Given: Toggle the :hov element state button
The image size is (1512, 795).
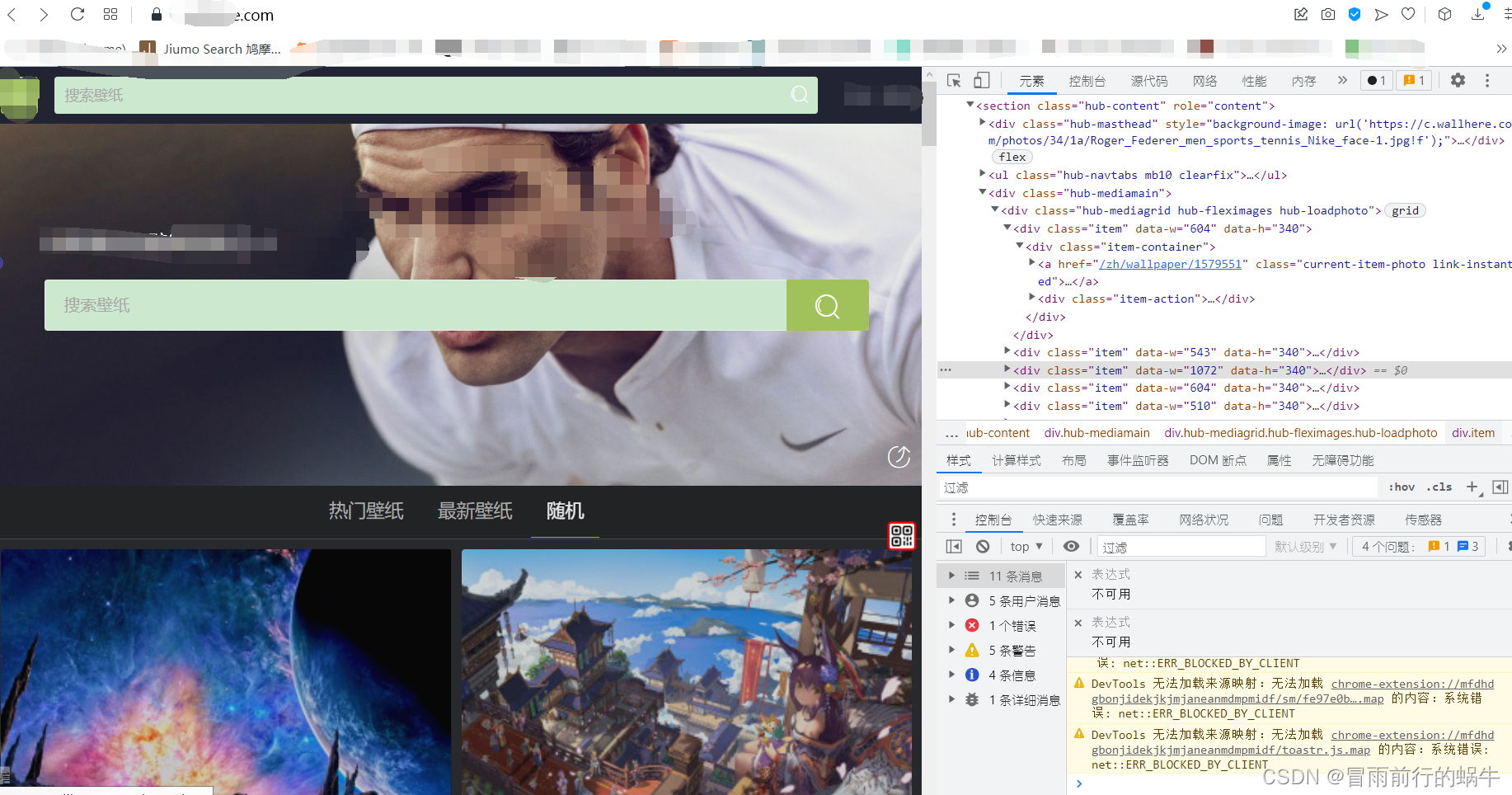Looking at the screenshot, I should pyautogui.click(x=1402, y=487).
